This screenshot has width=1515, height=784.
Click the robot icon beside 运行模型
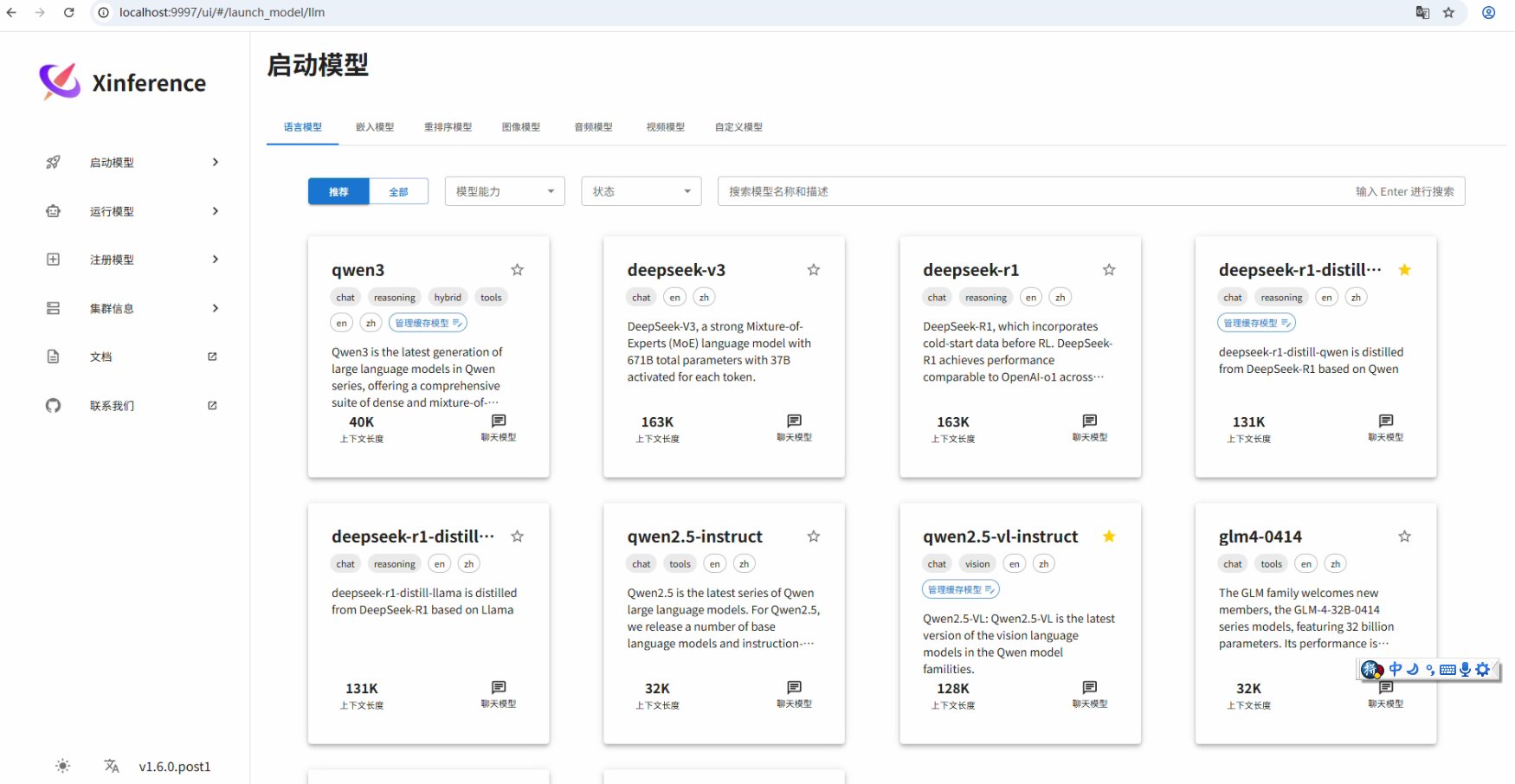click(x=53, y=211)
